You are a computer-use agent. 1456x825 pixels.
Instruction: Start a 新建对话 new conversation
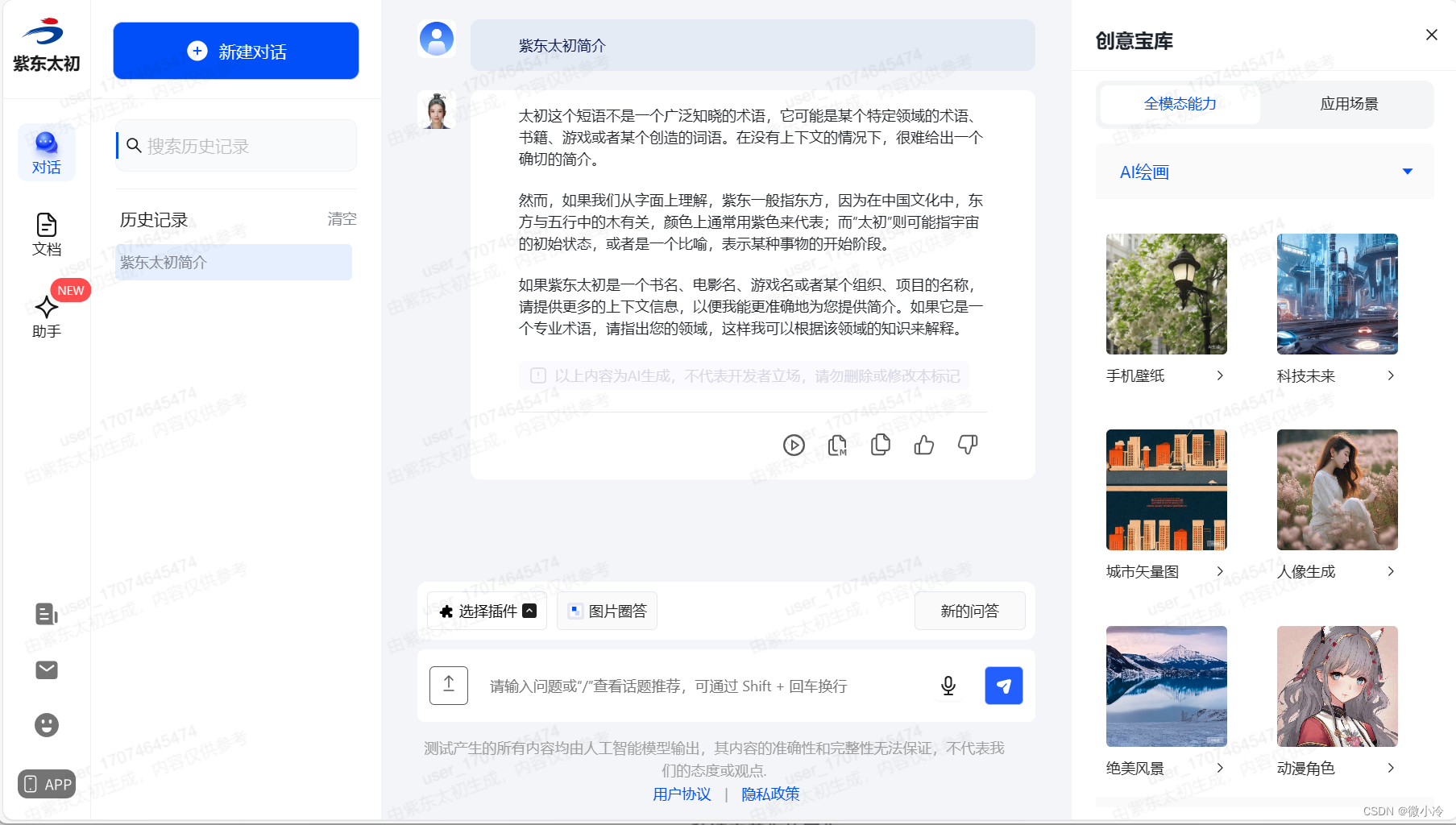click(236, 51)
